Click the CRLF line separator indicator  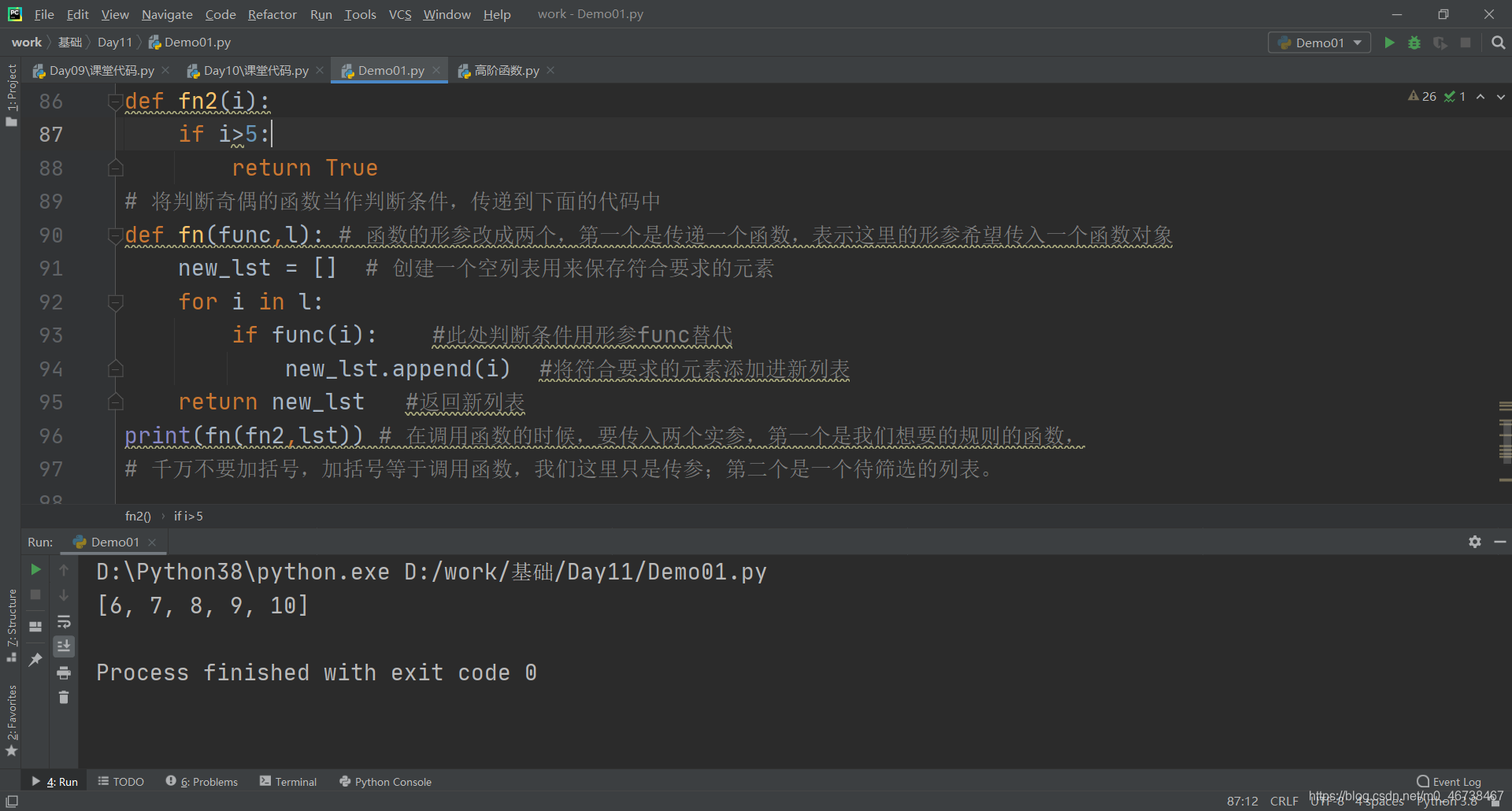coord(1284,801)
